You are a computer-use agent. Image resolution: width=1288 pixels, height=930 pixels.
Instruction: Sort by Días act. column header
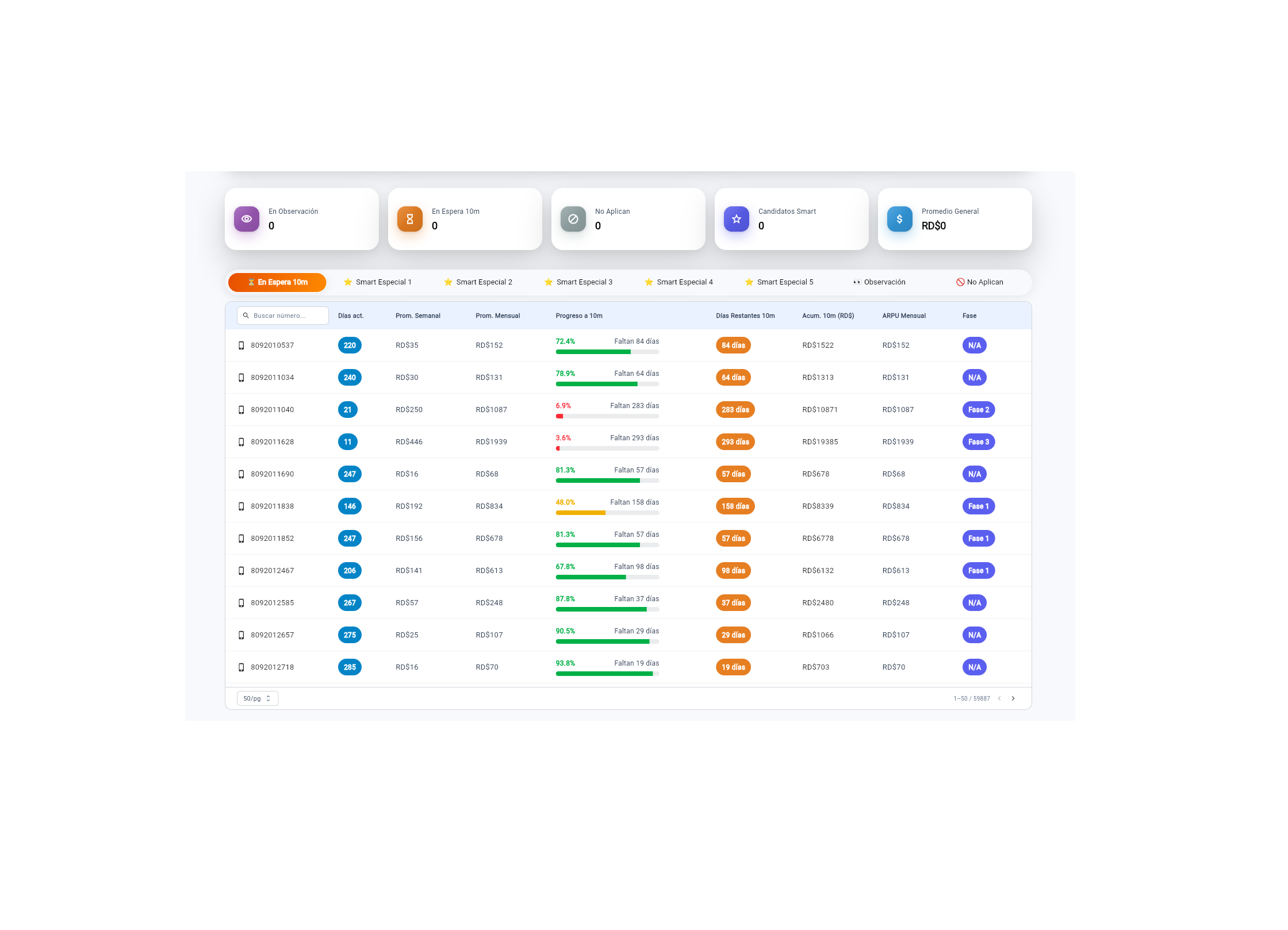coord(351,316)
